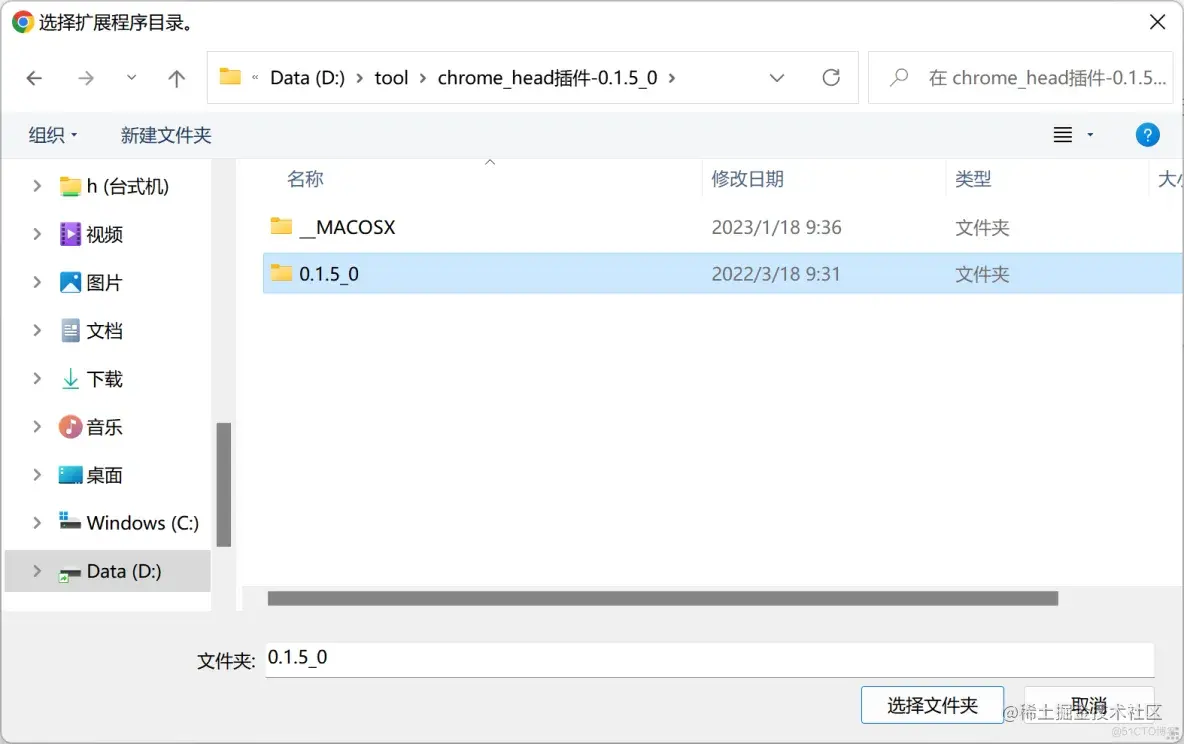
Task: Navigate back using the back arrow
Action: pyautogui.click(x=34, y=78)
